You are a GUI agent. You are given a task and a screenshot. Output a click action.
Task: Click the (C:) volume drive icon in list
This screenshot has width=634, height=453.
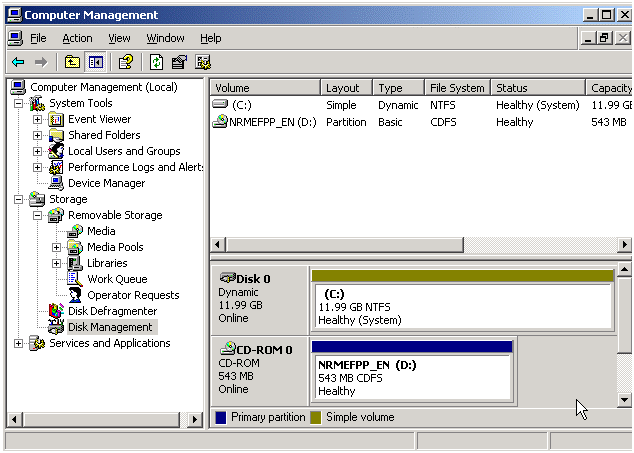click(220, 104)
